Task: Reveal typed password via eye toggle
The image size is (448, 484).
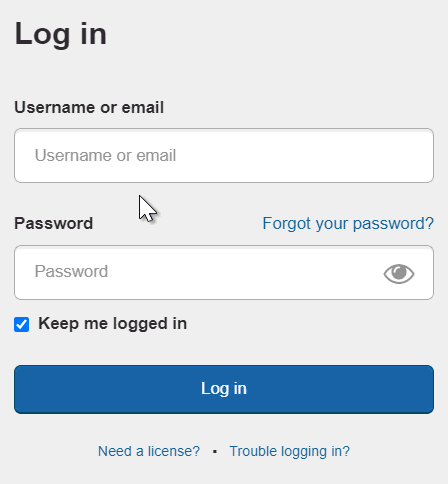Action: (x=399, y=274)
